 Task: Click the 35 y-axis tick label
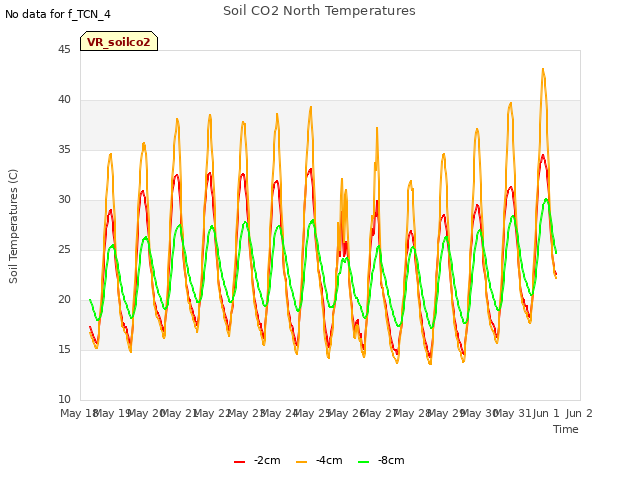(x=64, y=149)
